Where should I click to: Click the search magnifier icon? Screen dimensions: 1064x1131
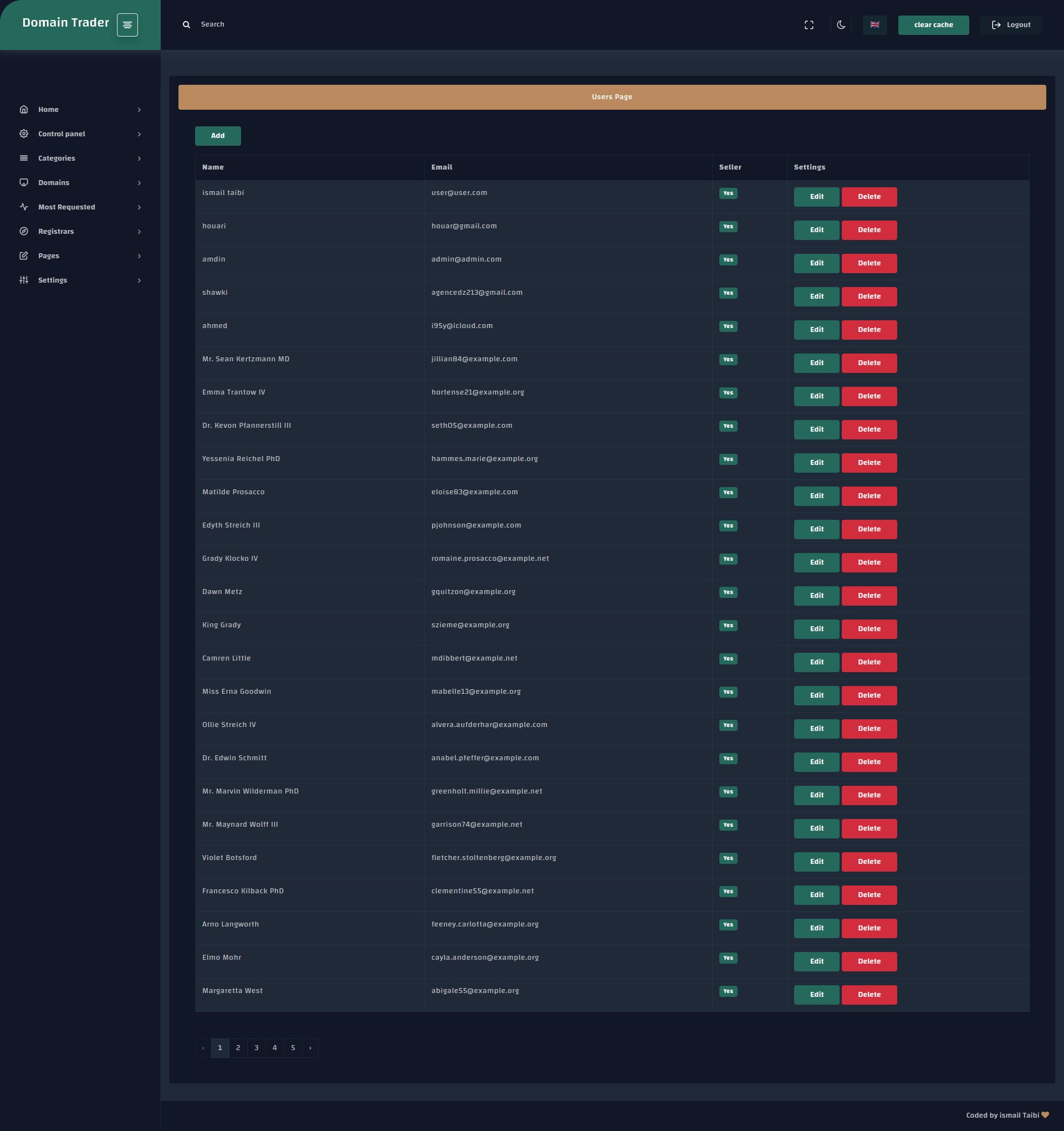pyautogui.click(x=186, y=24)
